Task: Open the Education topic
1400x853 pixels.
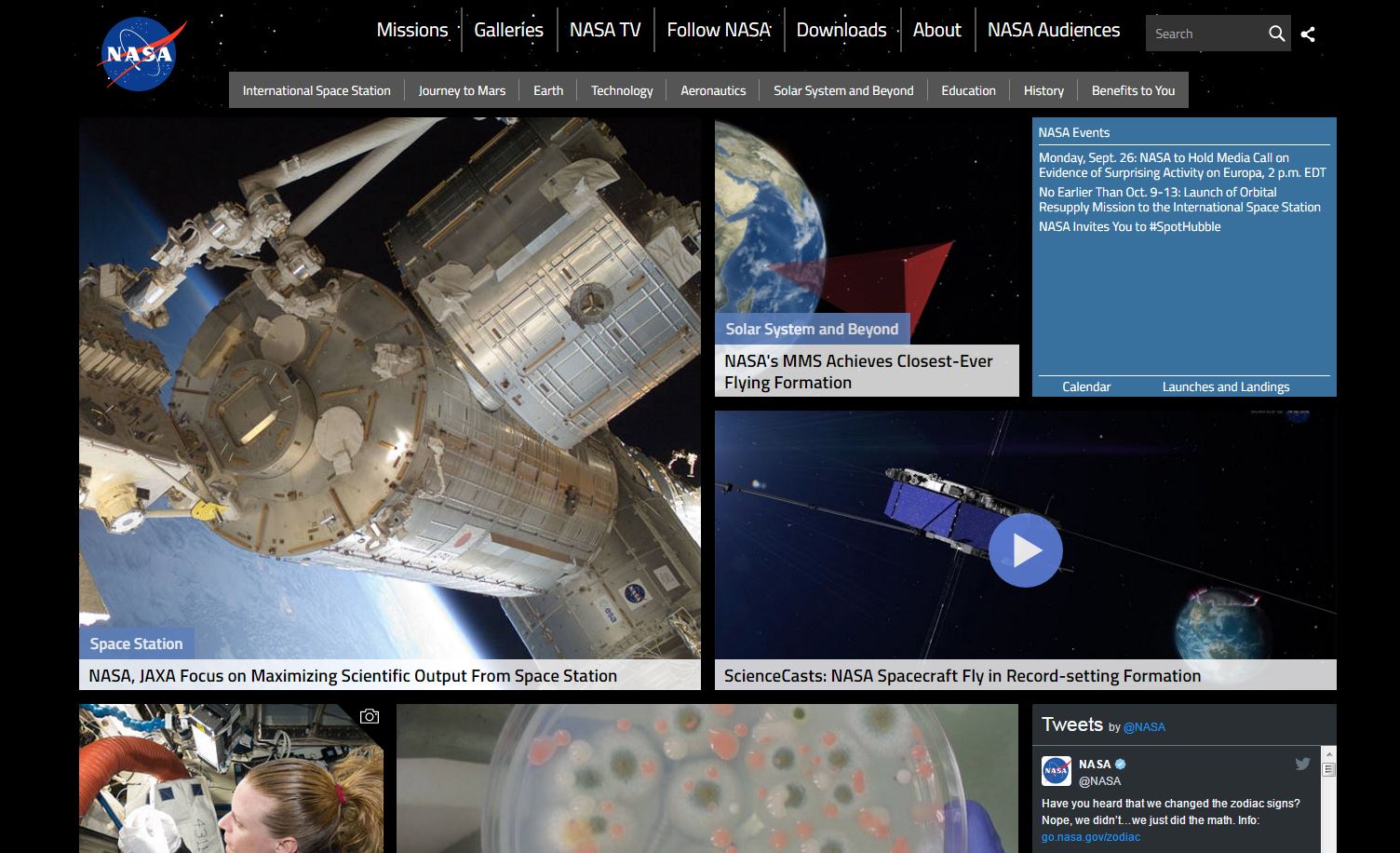Action: [x=968, y=90]
